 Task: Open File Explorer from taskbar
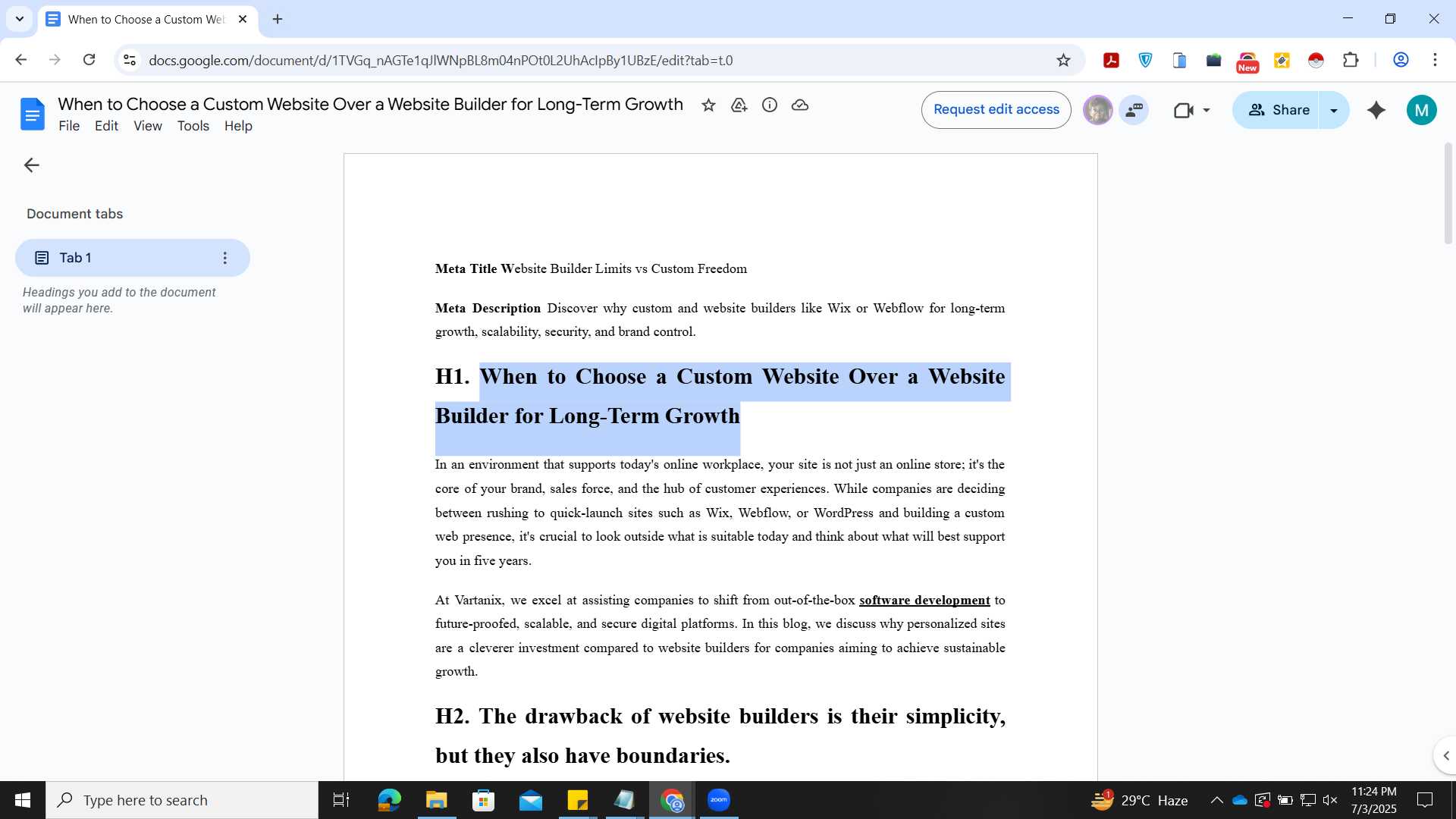[x=436, y=800]
